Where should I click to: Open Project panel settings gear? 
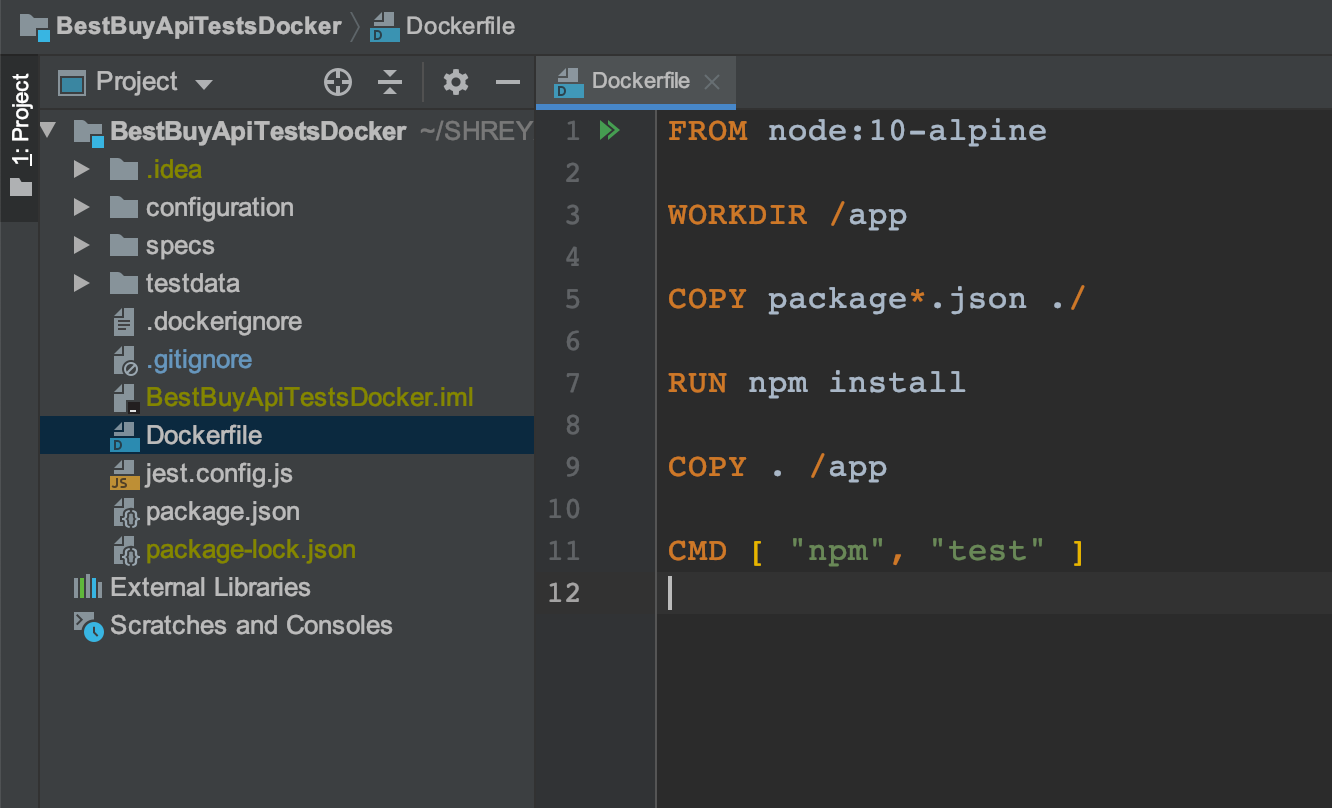[x=456, y=82]
